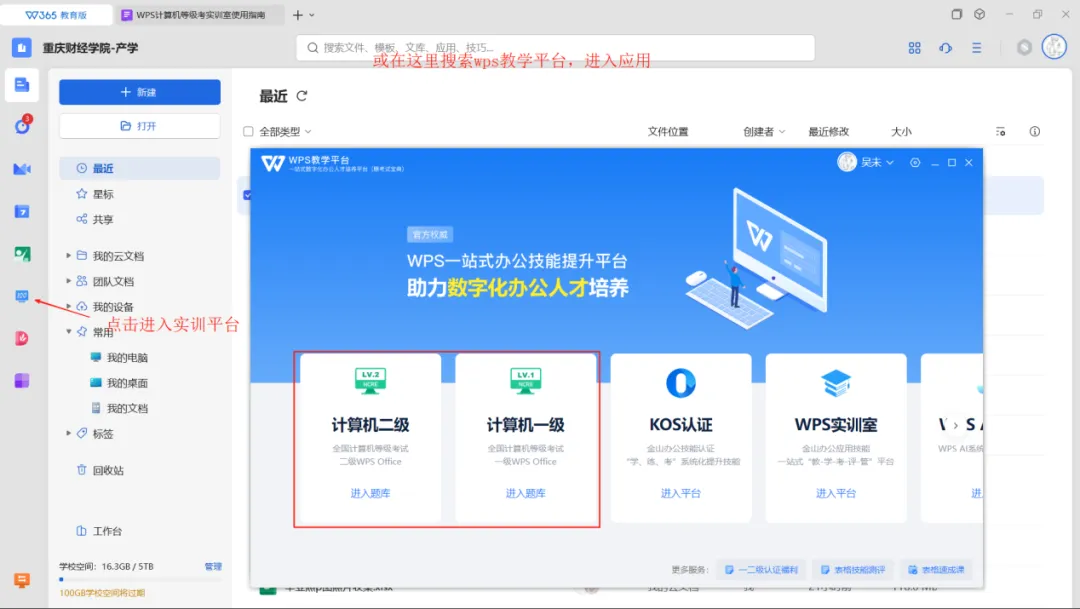Collapse the 常用 tree node
Viewport: 1080px width, 609px height.
[68, 331]
